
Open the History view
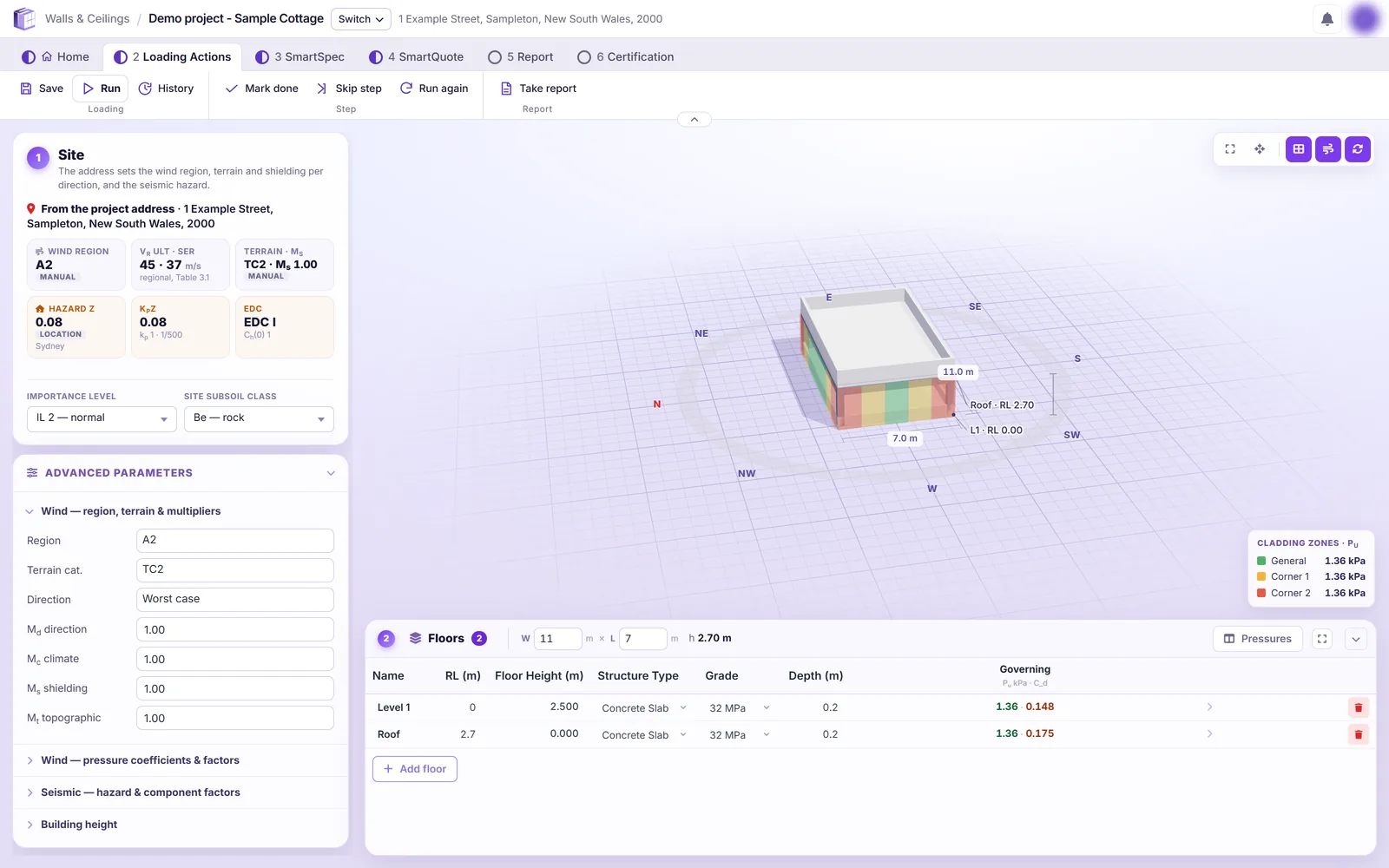pos(166,89)
